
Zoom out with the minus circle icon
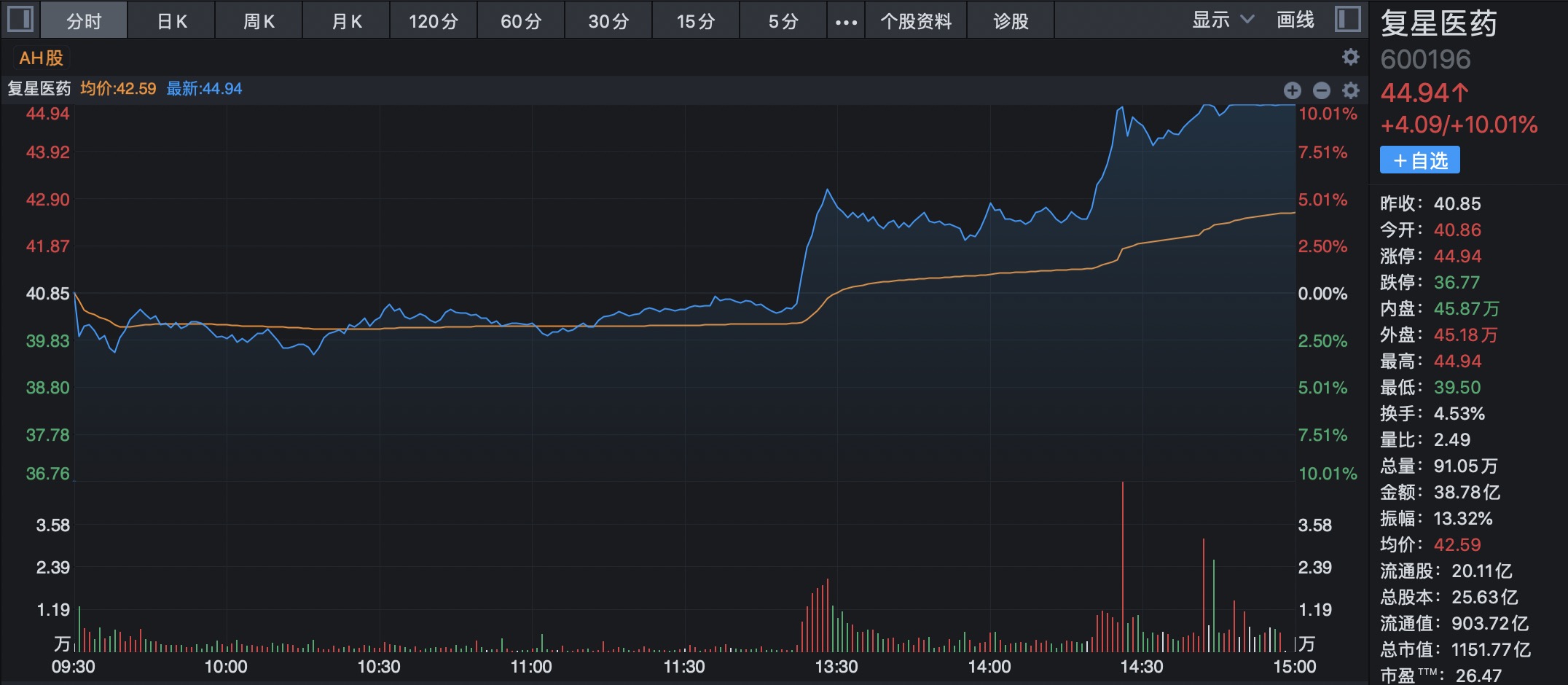pyautogui.click(x=1322, y=90)
